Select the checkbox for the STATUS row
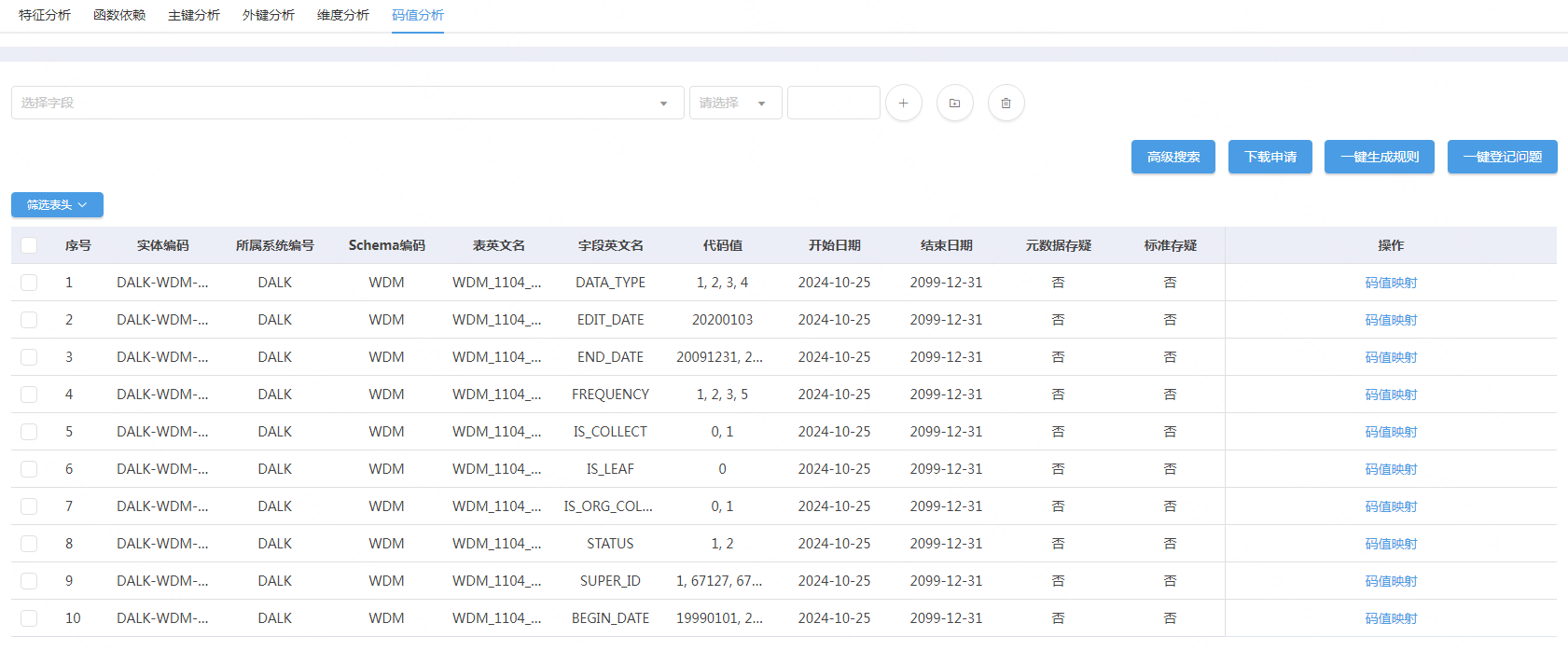Screen dimensions: 1568x651 (x=29, y=544)
